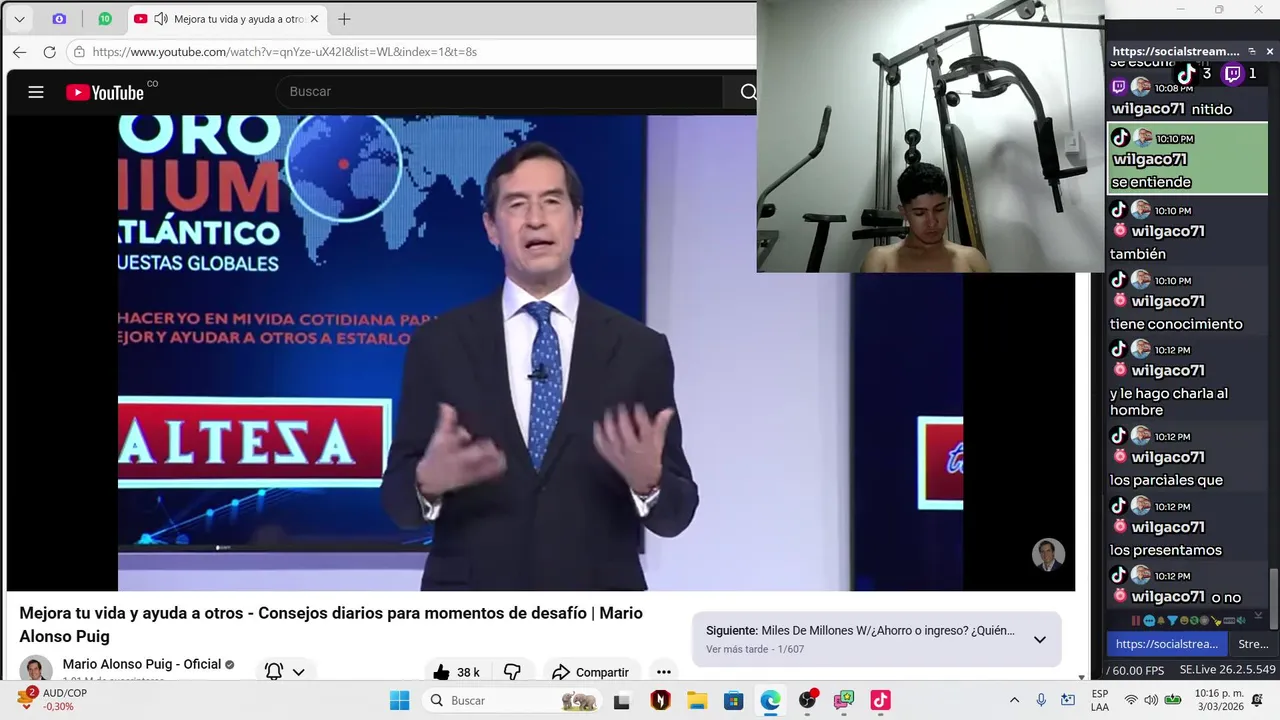Jump to latest chat with down arrow
The image size is (1280, 720).
pyautogui.click(x=1258, y=615)
